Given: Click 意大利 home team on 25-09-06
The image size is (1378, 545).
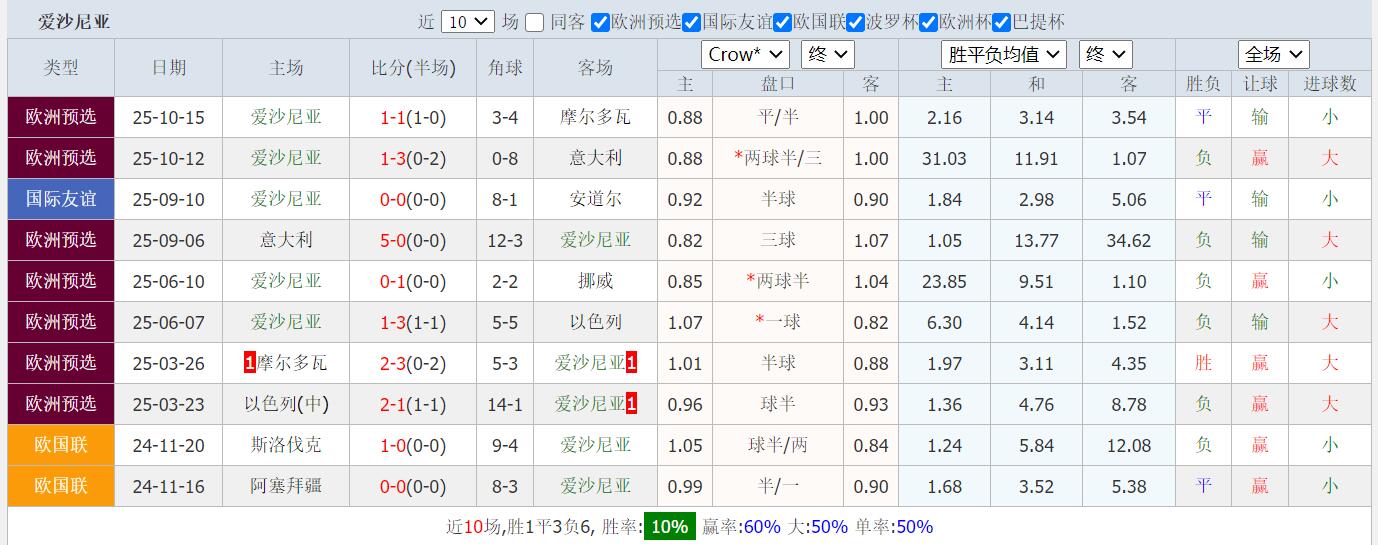Looking at the screenshot, I should click(286, 241).
